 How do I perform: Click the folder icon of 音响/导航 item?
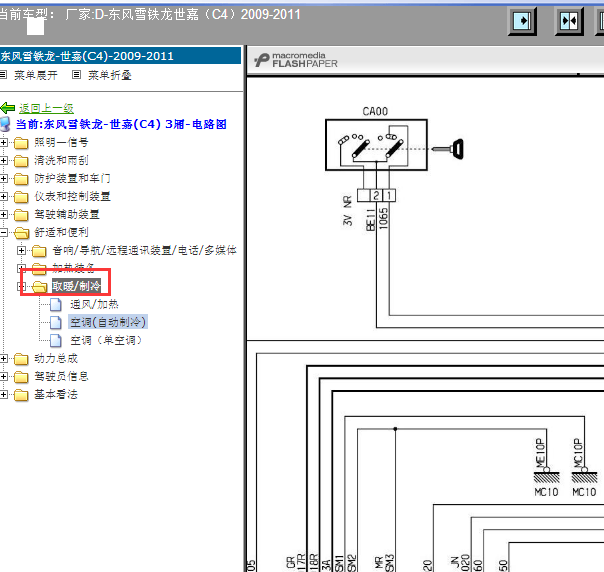click(x=39, y=251)
